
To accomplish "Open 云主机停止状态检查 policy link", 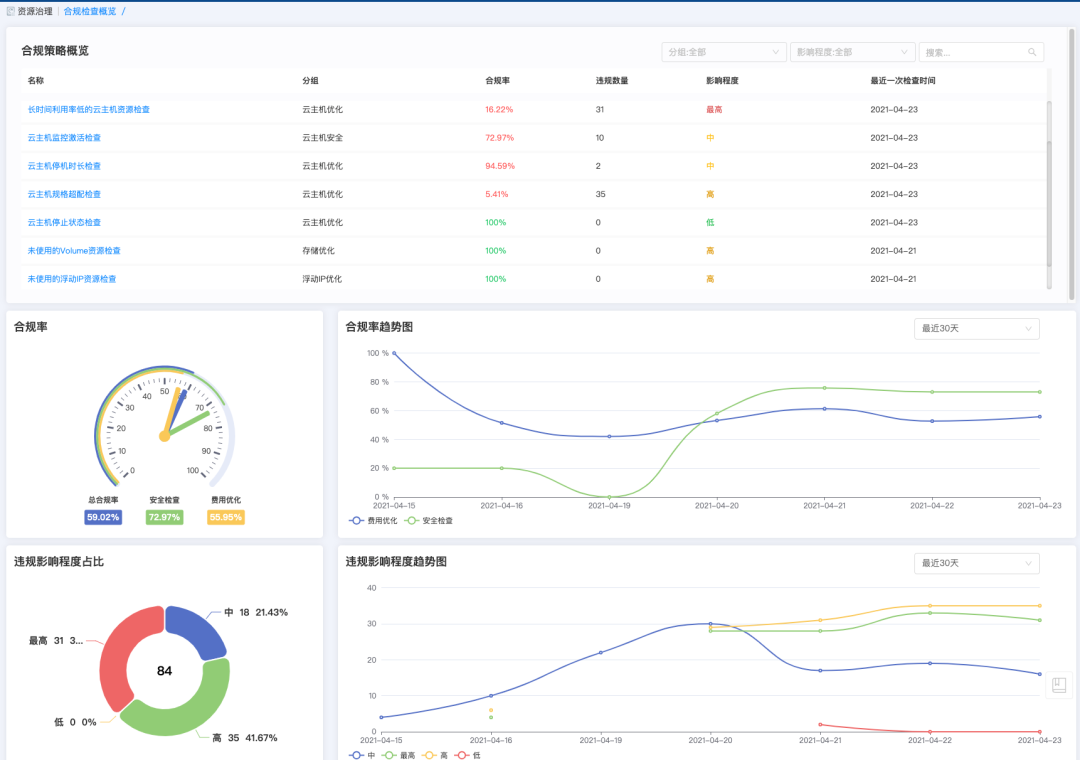I will [64, 223].
